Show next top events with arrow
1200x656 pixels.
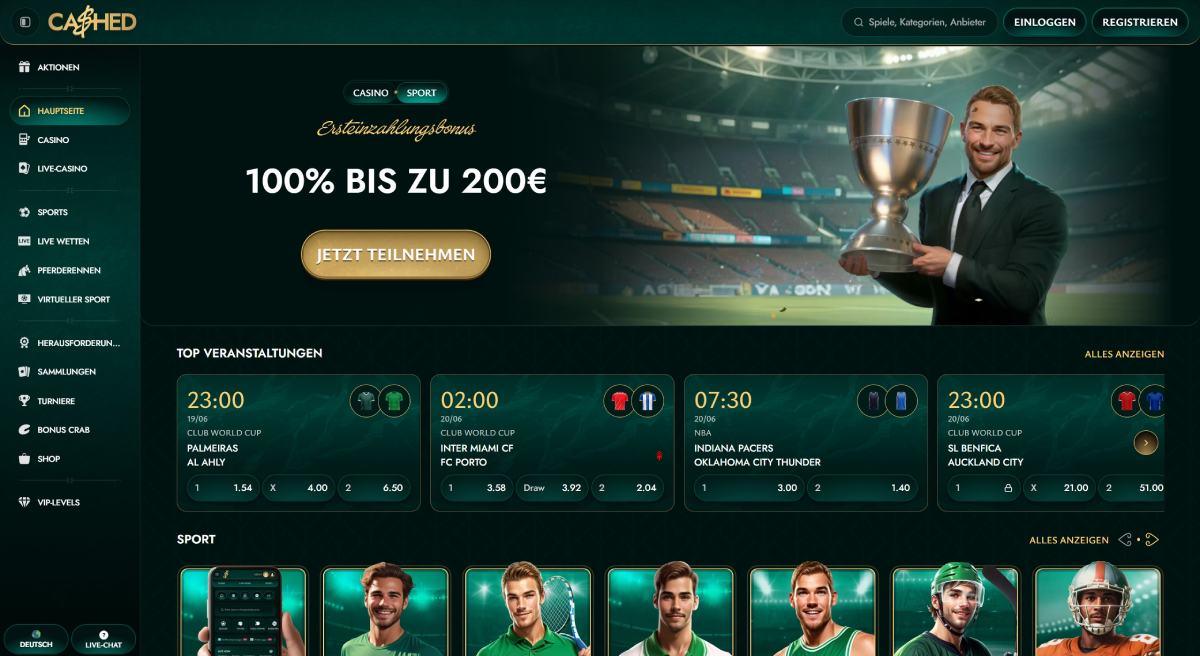tap(1146, 442)
